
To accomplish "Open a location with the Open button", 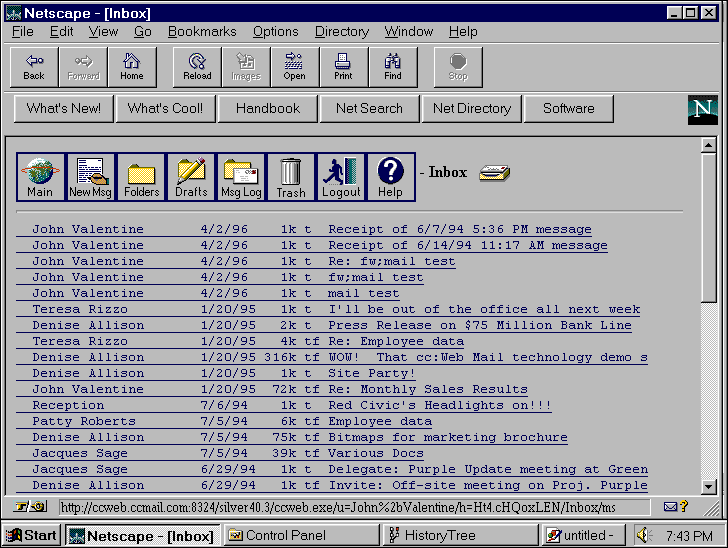I will 295,67.
